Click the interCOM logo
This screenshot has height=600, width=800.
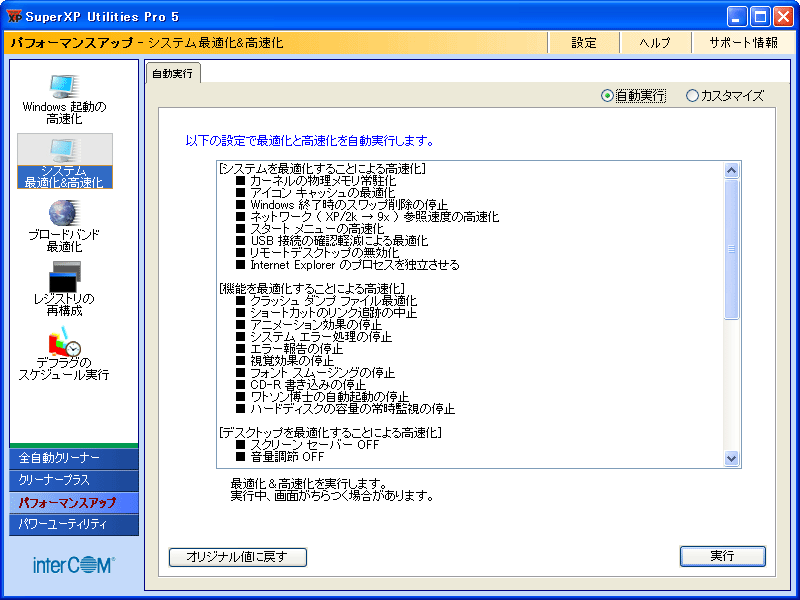74,565
